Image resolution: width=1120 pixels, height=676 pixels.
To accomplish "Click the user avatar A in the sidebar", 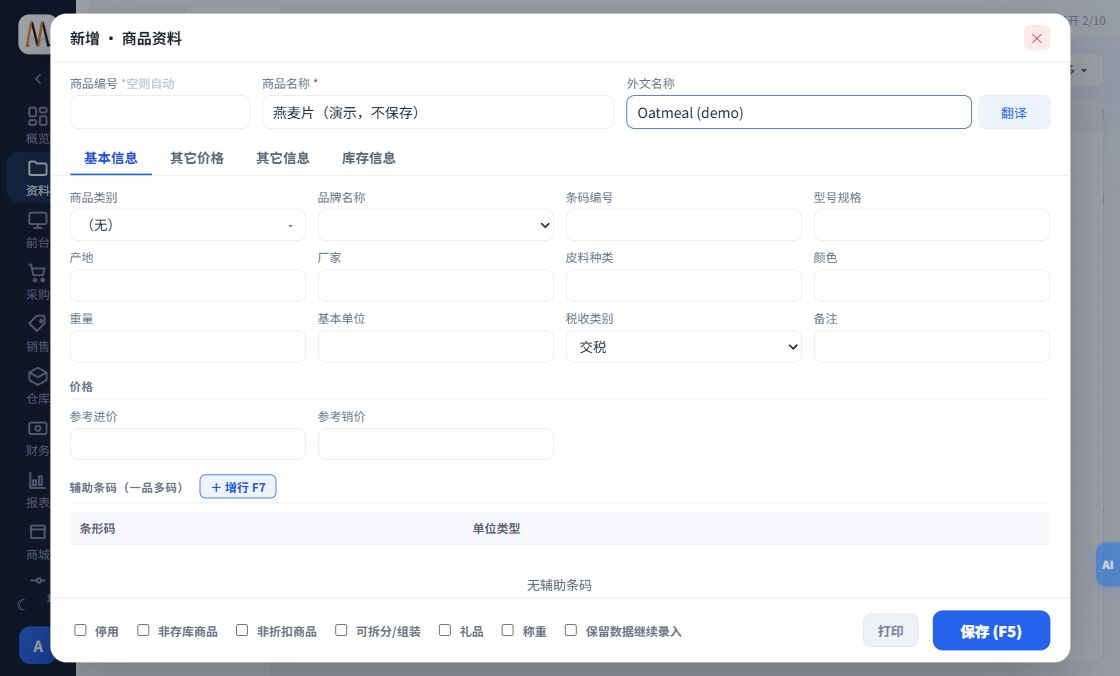I will point(37,646).
